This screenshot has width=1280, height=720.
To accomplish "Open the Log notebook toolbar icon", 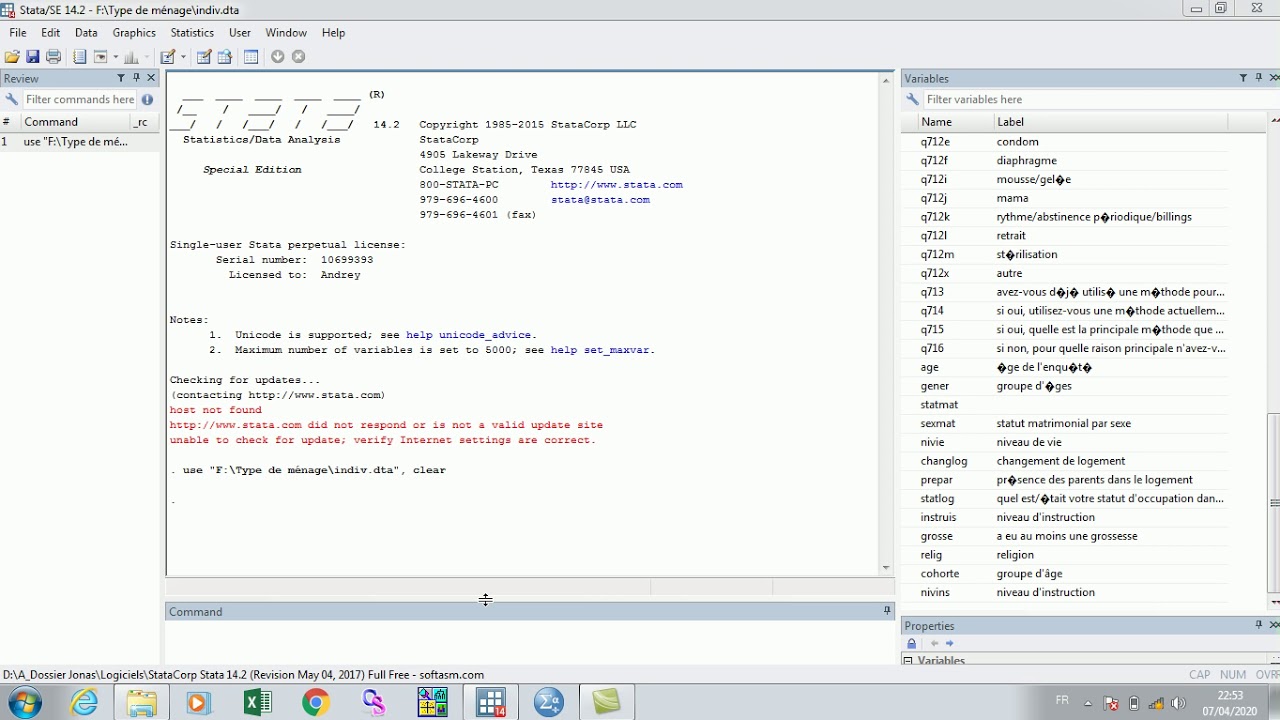I will coord(80,57).
